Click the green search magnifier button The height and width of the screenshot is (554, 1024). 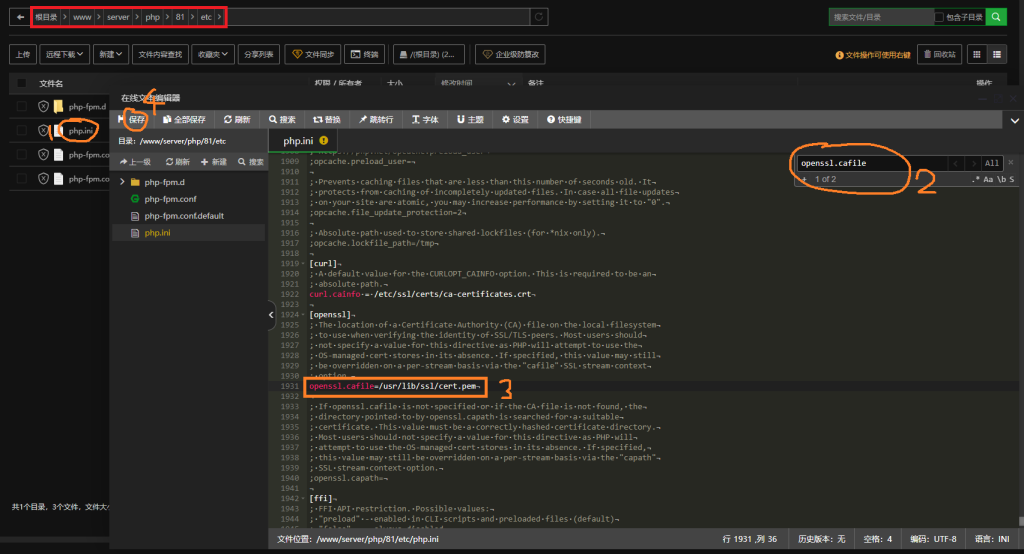tap(996, 17)
